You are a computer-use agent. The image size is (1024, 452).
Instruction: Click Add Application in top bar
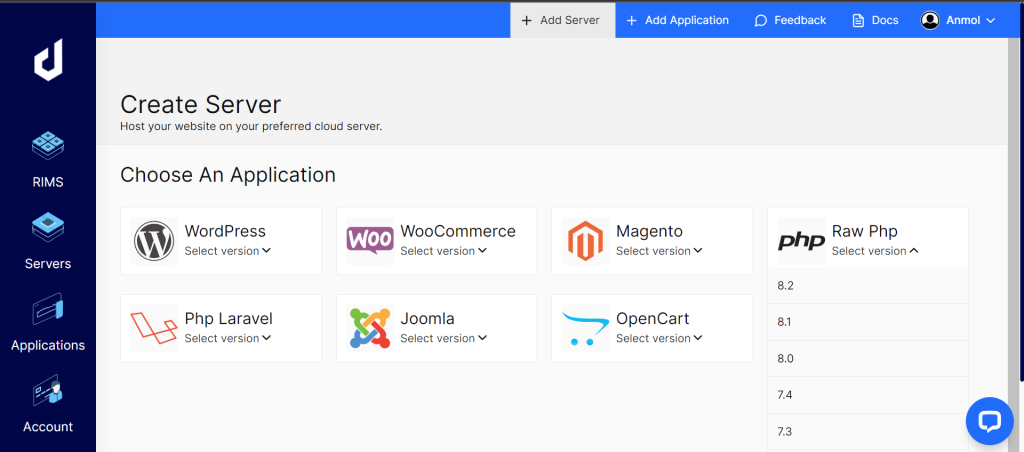click(678, 20)
